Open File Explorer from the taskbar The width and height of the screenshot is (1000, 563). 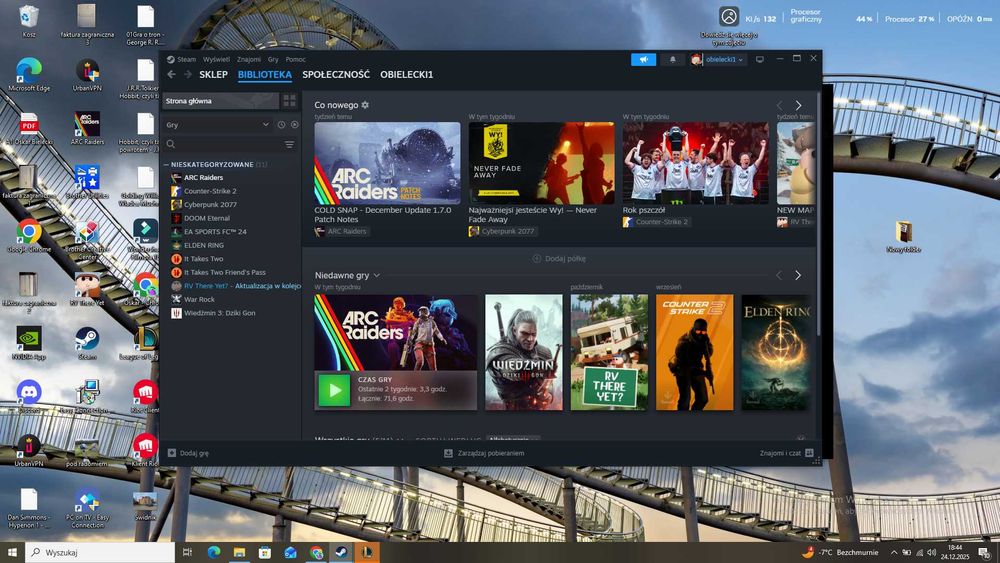[239, 552]
